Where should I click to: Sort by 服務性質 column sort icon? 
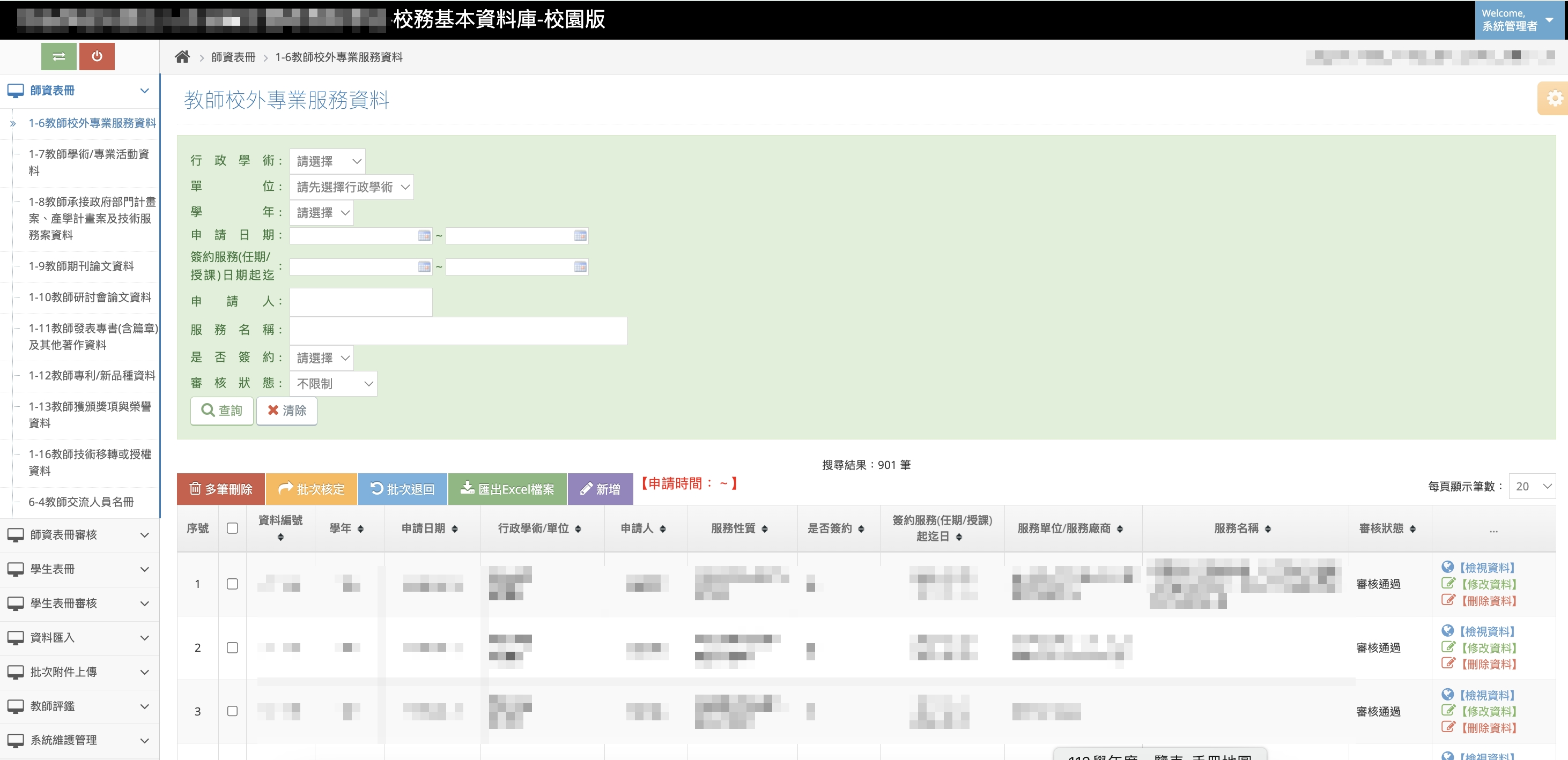pyautogui.click(x=765, y=530)
